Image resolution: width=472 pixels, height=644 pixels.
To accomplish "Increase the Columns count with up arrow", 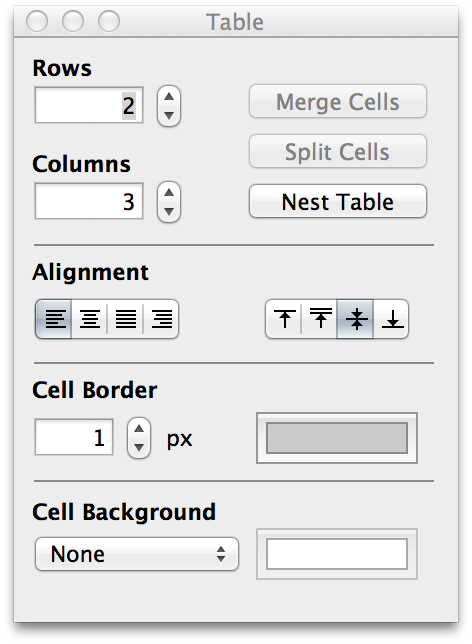I will tap(169, 192).
